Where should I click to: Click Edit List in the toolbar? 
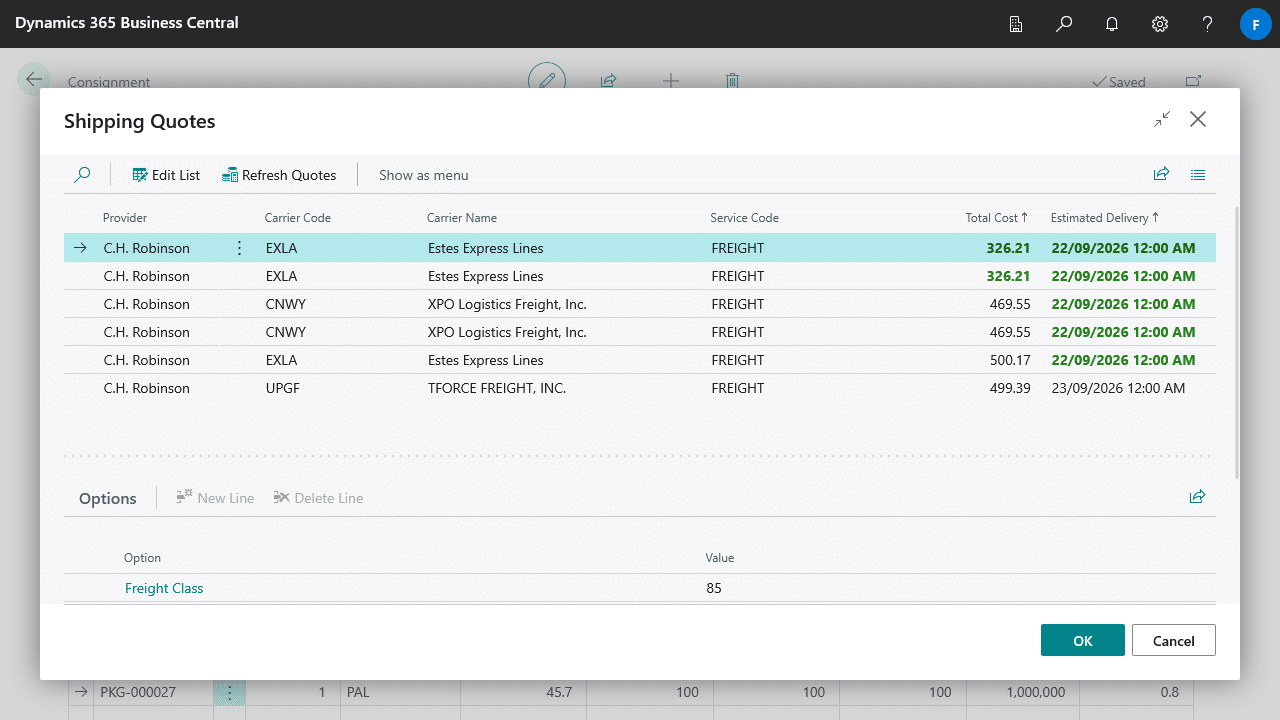click(x=166, y=175)
